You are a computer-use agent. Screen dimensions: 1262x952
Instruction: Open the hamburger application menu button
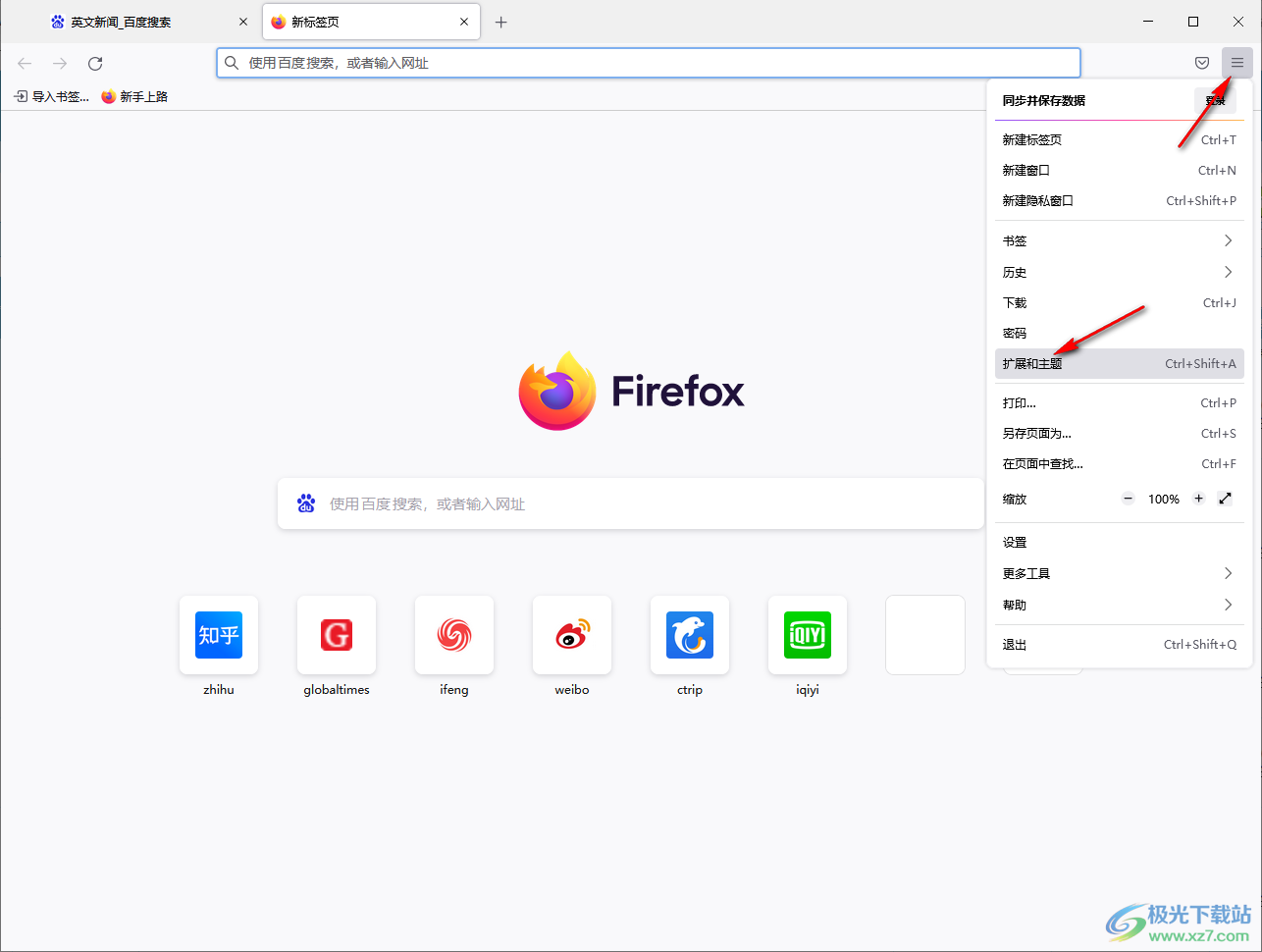1236,63
